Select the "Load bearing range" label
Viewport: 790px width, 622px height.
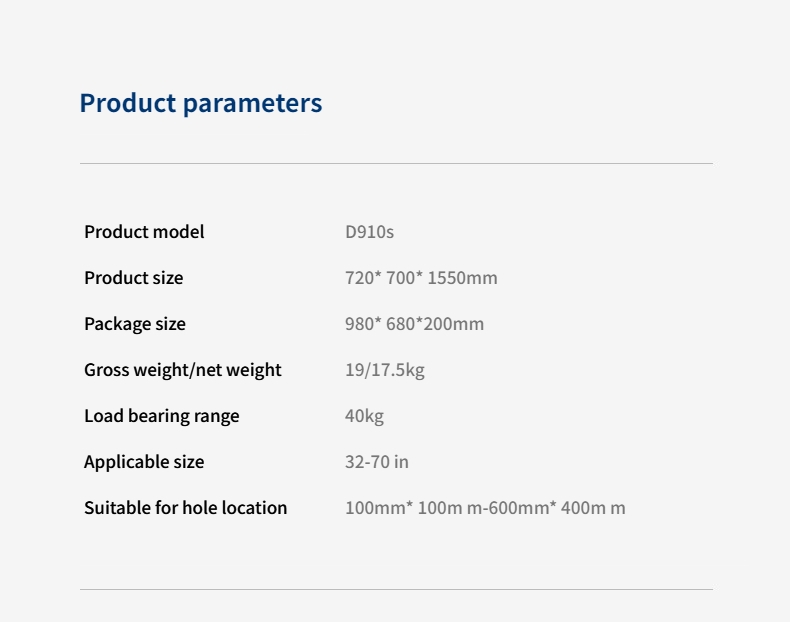[162, 416]
